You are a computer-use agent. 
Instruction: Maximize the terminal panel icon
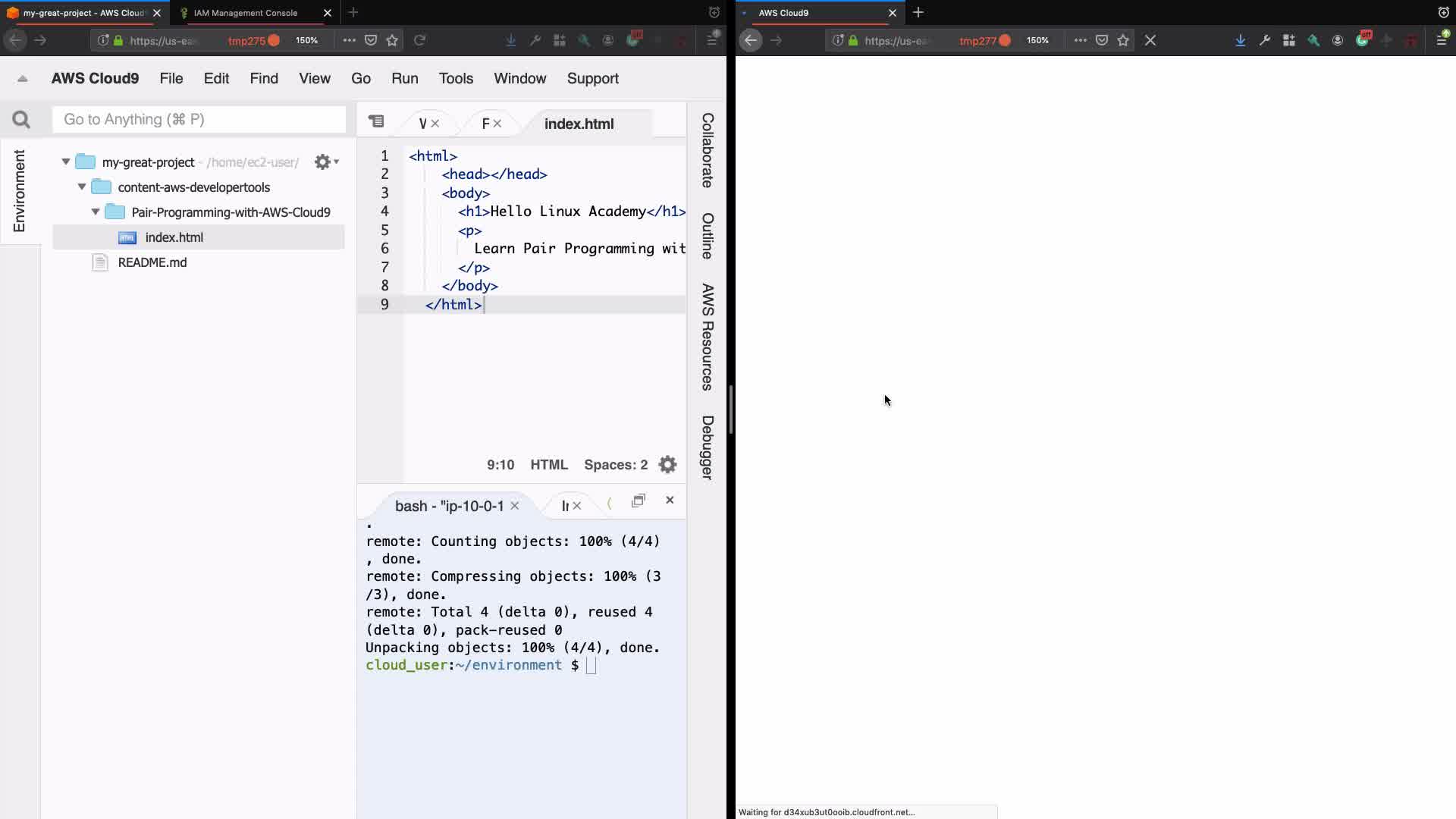click(x=639, y=500)
